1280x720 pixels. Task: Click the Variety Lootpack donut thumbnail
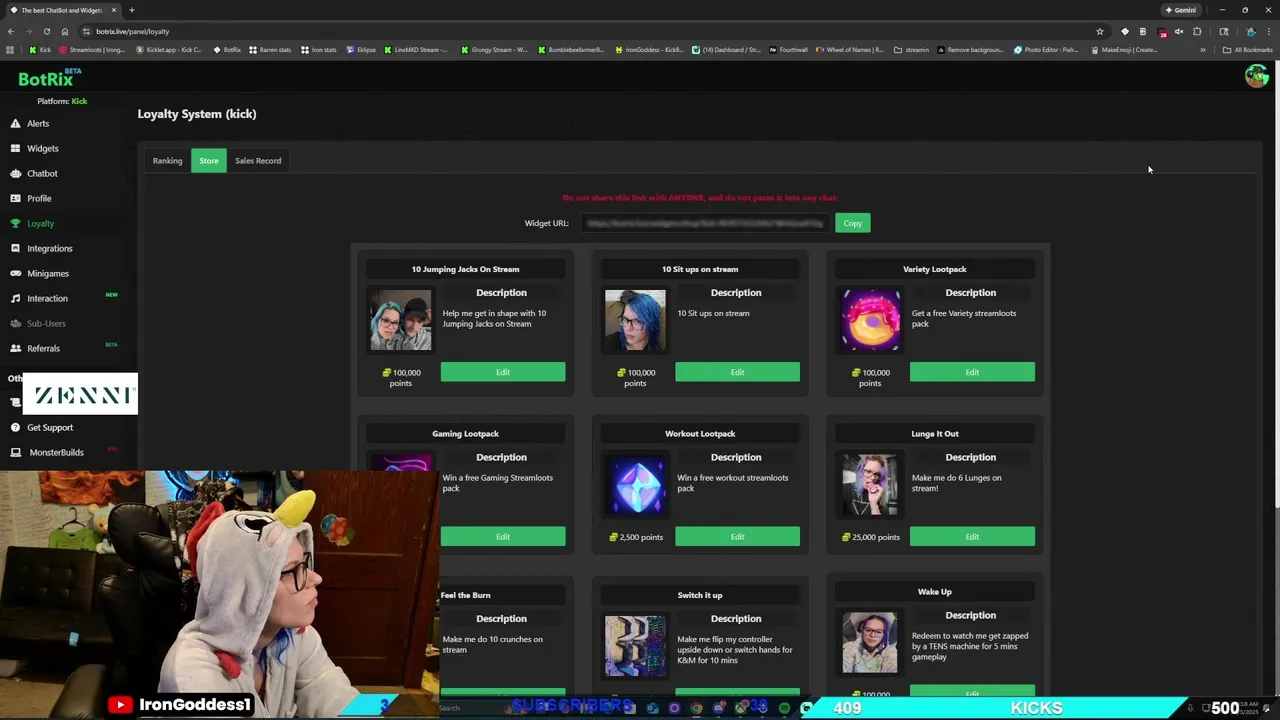pos(870,320)
